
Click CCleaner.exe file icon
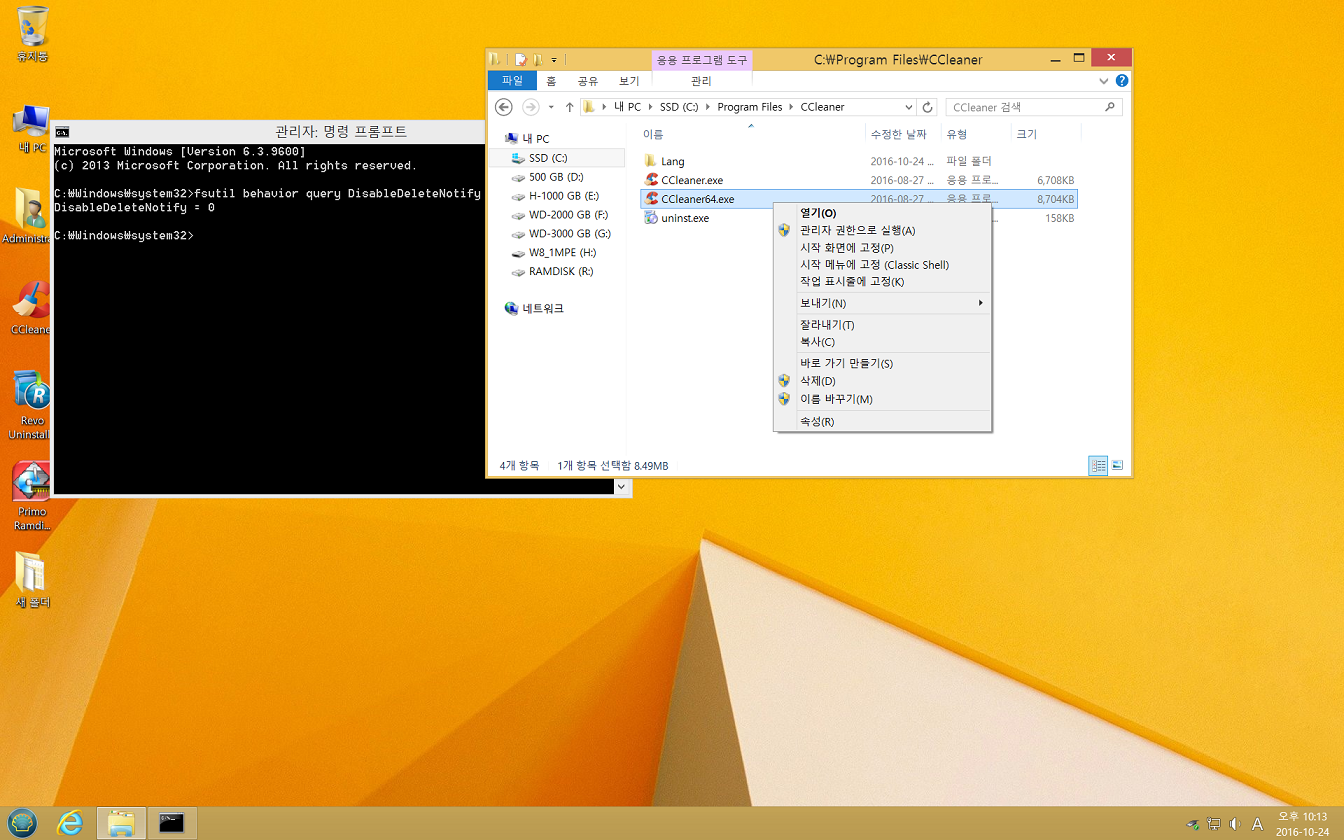click(x=652, y=180)
